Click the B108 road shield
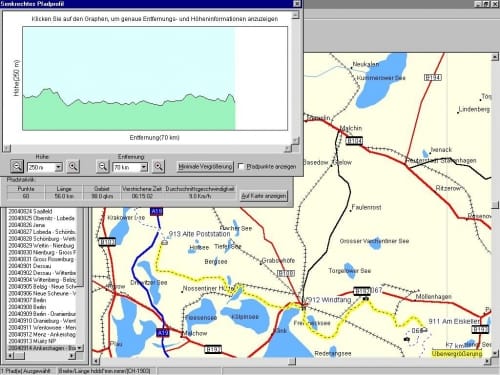The width and height of the screenshot is (500, 375). (286, 273)
